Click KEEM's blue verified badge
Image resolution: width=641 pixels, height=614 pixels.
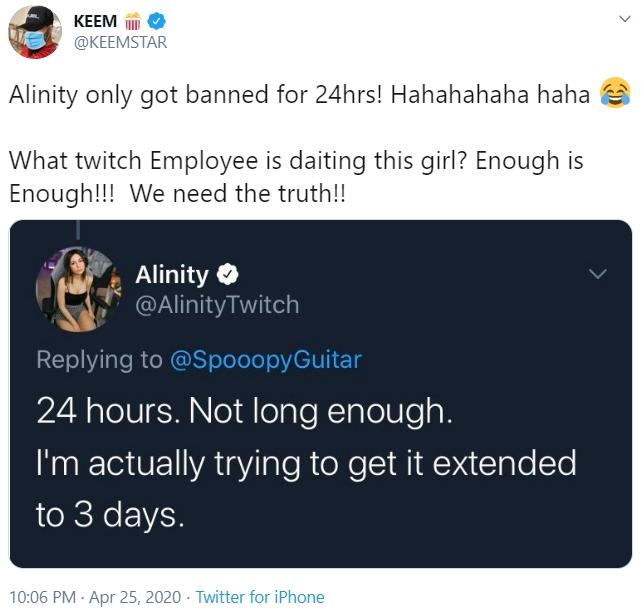point(156,21)
